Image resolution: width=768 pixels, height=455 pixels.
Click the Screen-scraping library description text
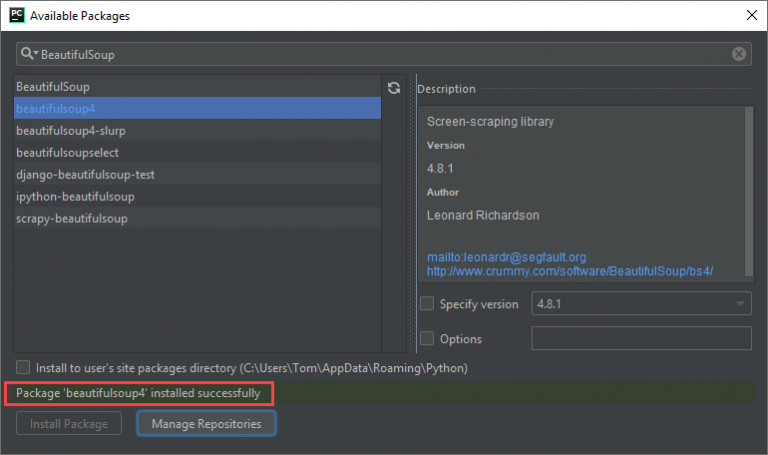click(490, 121)
